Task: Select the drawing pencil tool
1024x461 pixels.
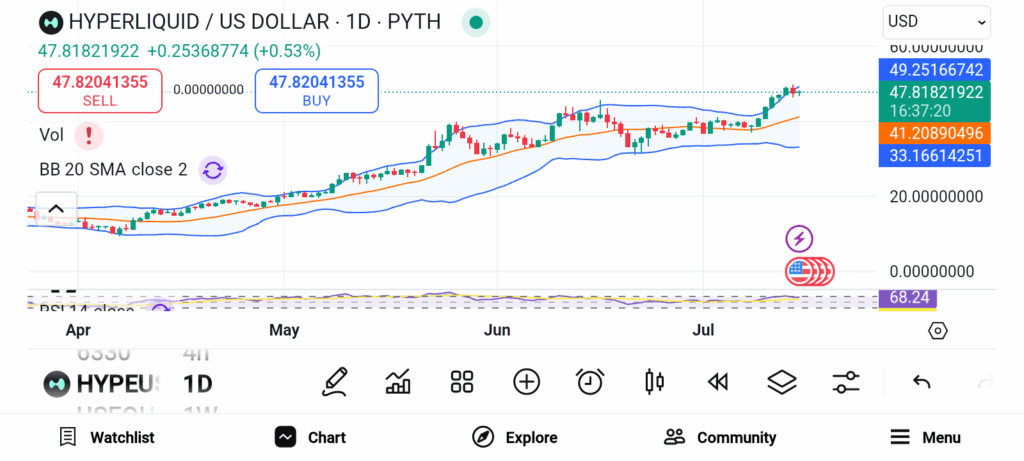Action: [x=334, y=382]
